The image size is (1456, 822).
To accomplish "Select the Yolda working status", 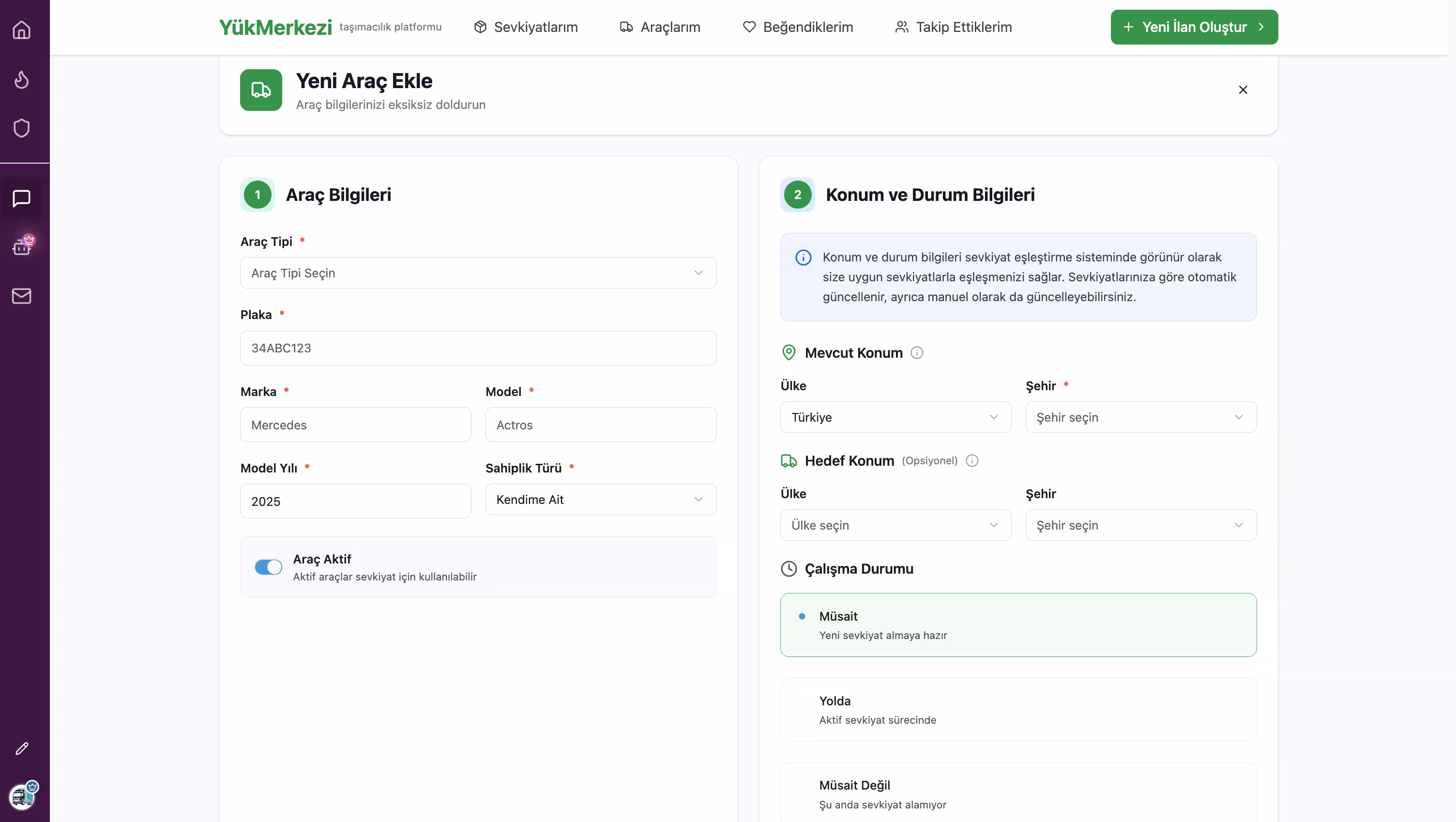I will click(x=1018, y=710).
